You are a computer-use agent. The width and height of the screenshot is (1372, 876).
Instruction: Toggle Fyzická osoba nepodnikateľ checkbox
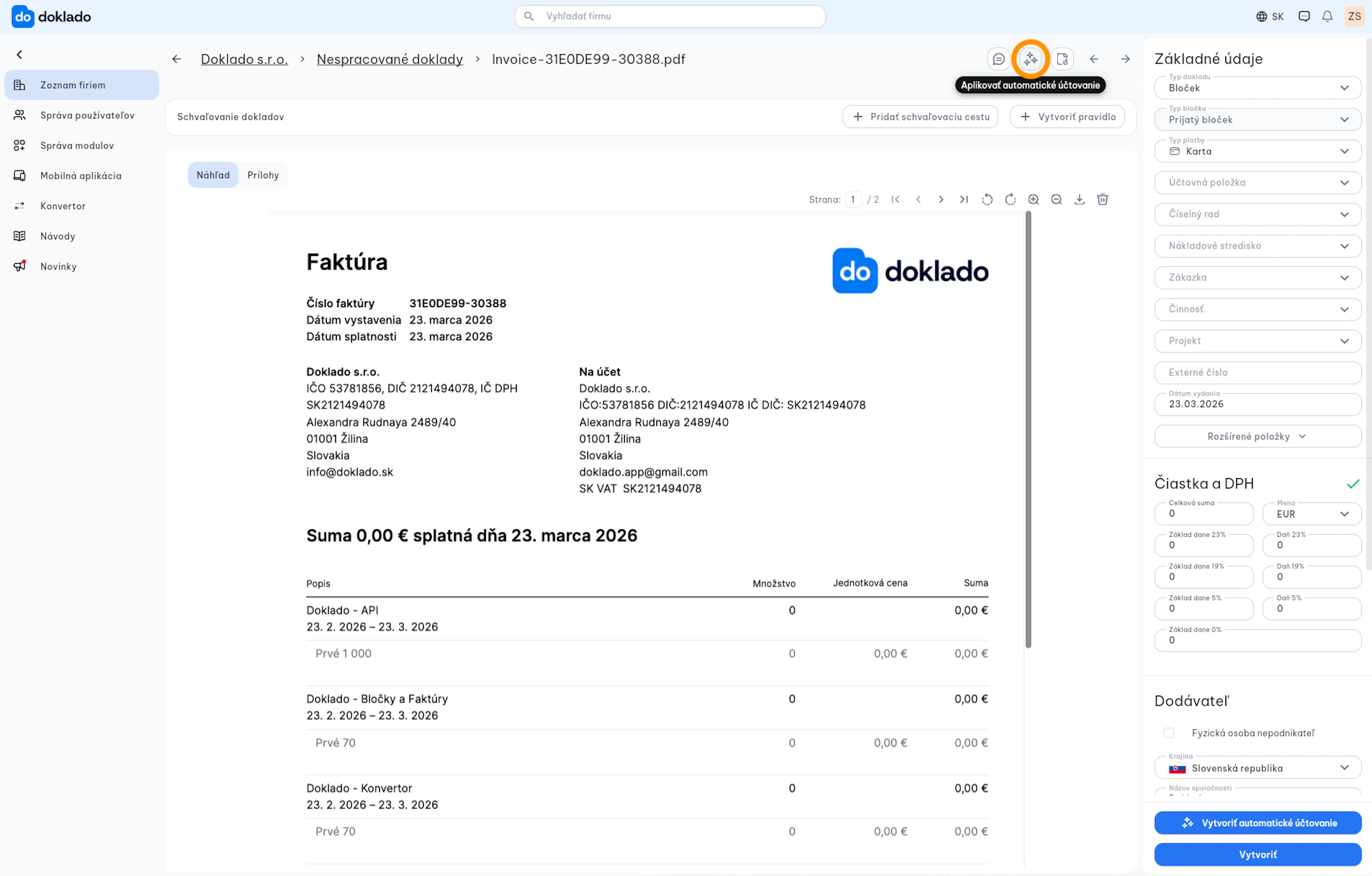tap(1169, 733)
